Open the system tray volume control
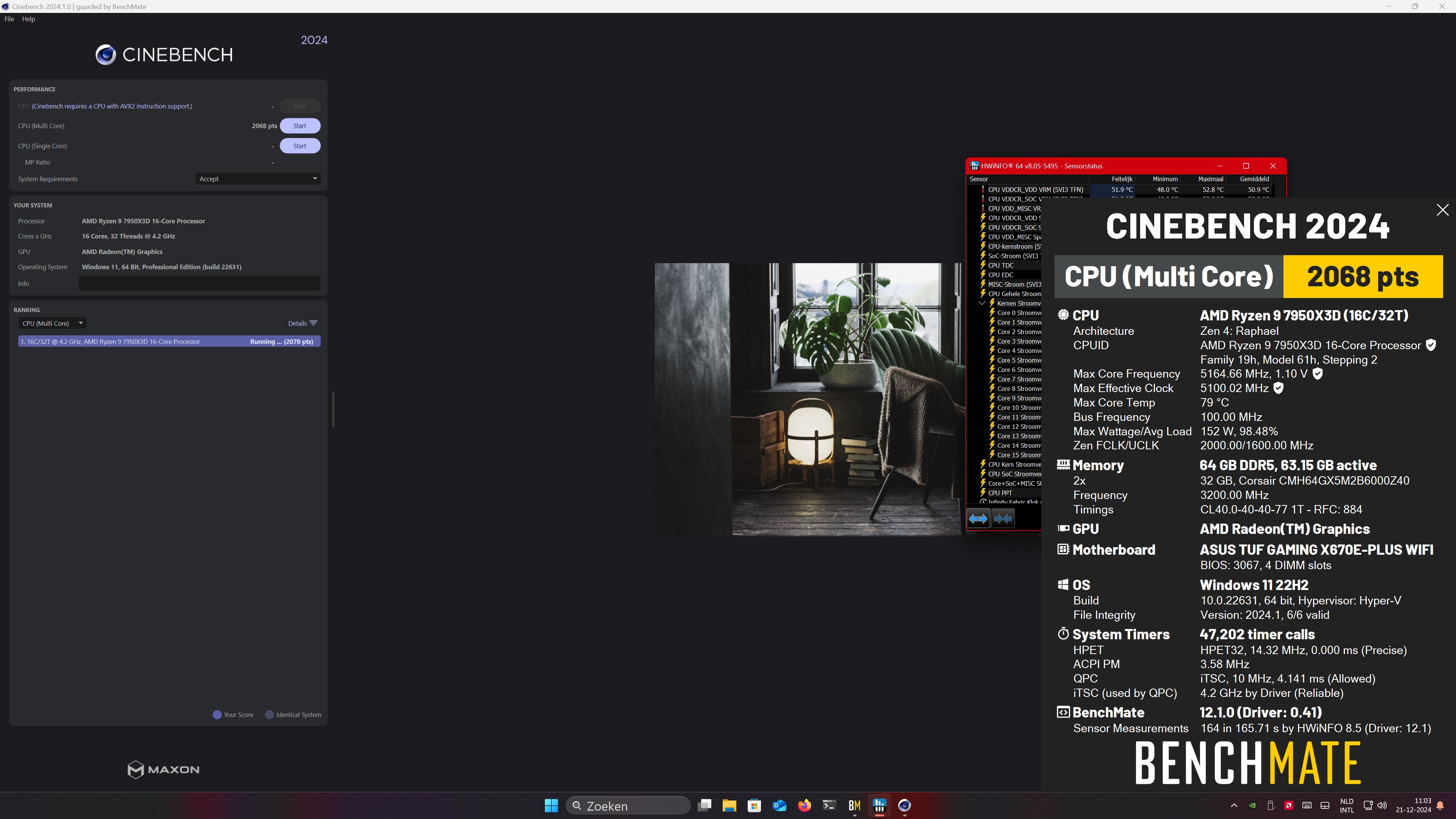Screen dimensions: 1456x819 tap(1382, 805)
